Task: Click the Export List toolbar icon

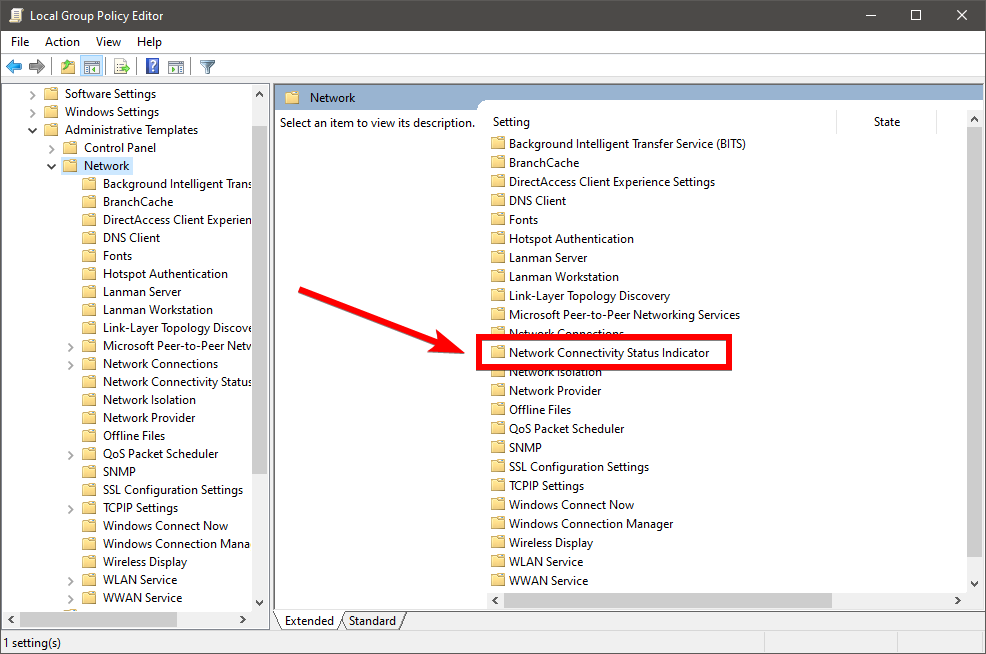Action: (122, 67)
